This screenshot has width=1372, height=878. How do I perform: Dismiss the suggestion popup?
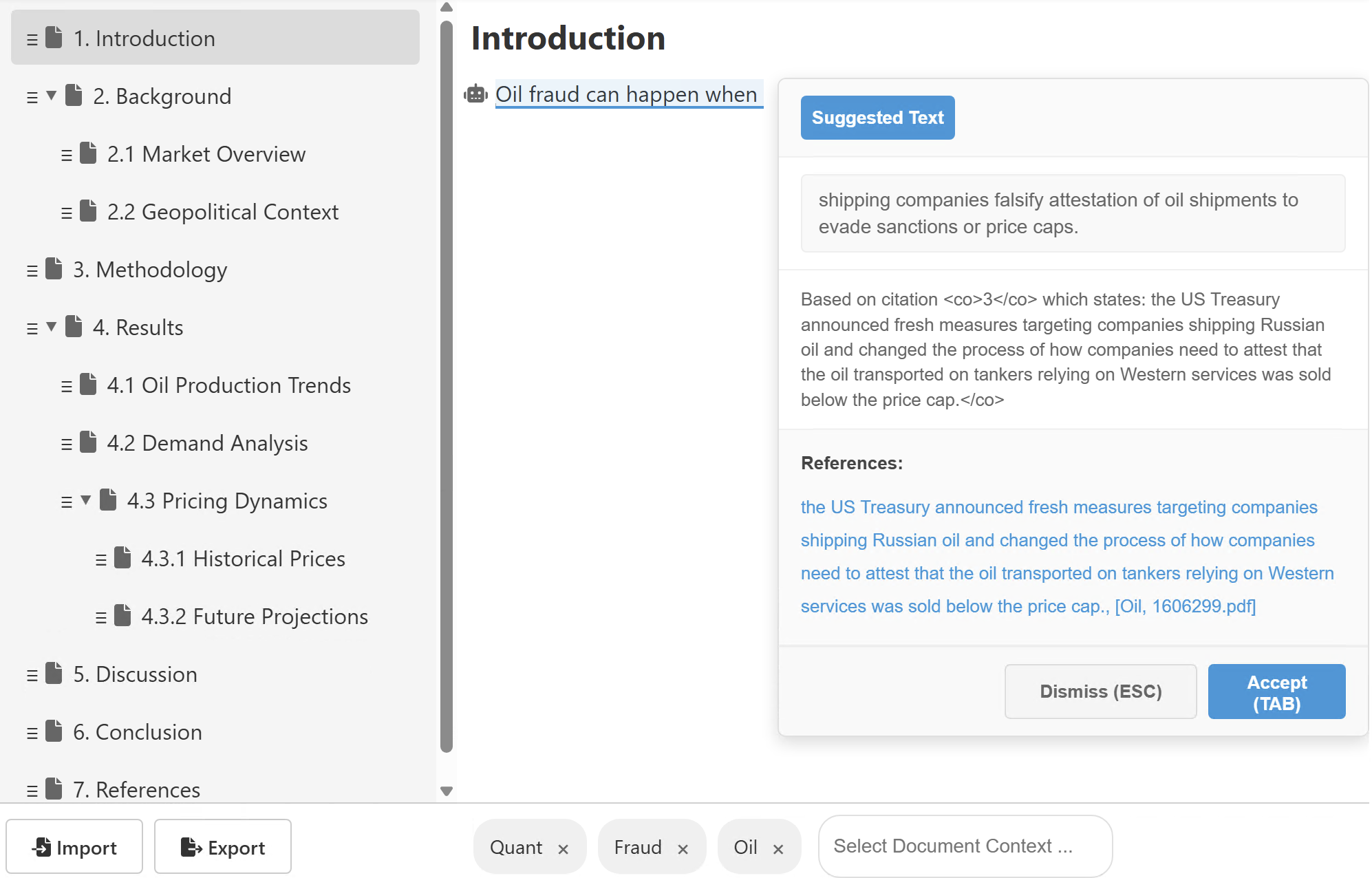[1100, 692]
